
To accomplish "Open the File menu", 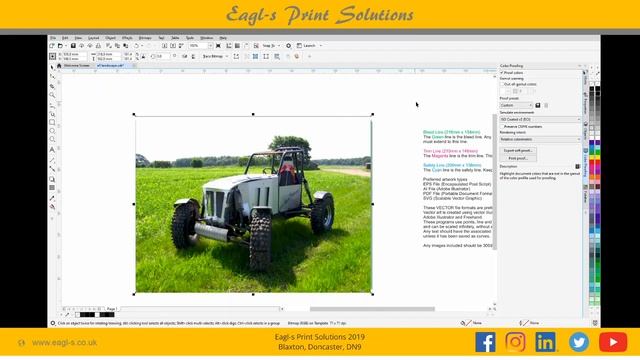I will (53, 38).
